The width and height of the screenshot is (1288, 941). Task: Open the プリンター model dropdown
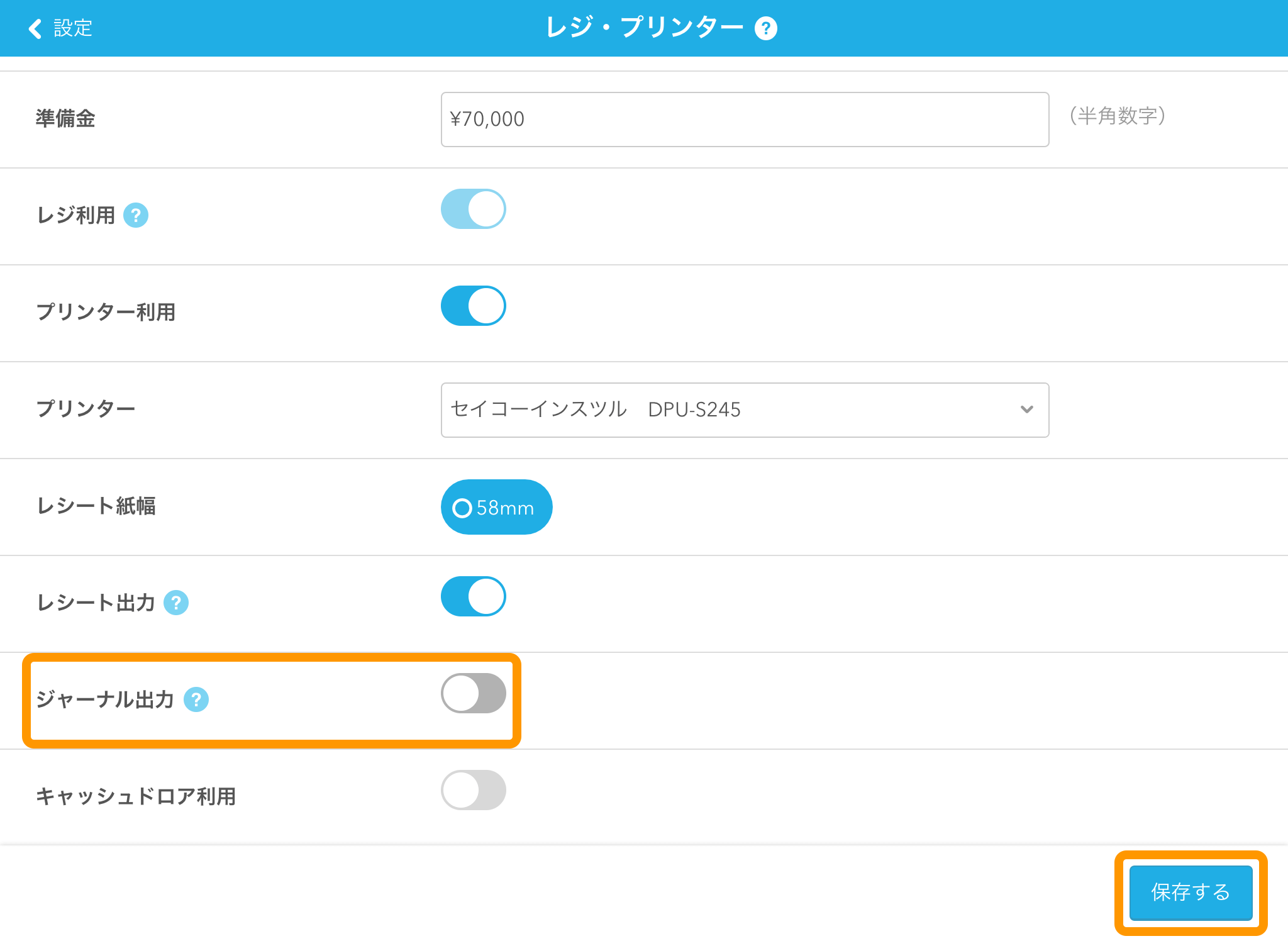click(745, 410)
